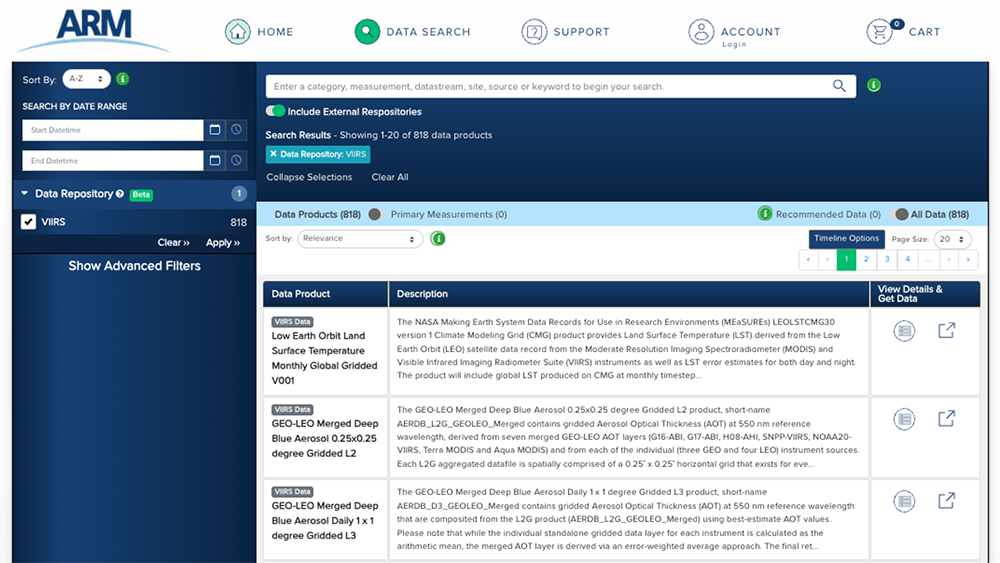Click the Data Product column header
The image size is (1000, 563).
(325, 294)
